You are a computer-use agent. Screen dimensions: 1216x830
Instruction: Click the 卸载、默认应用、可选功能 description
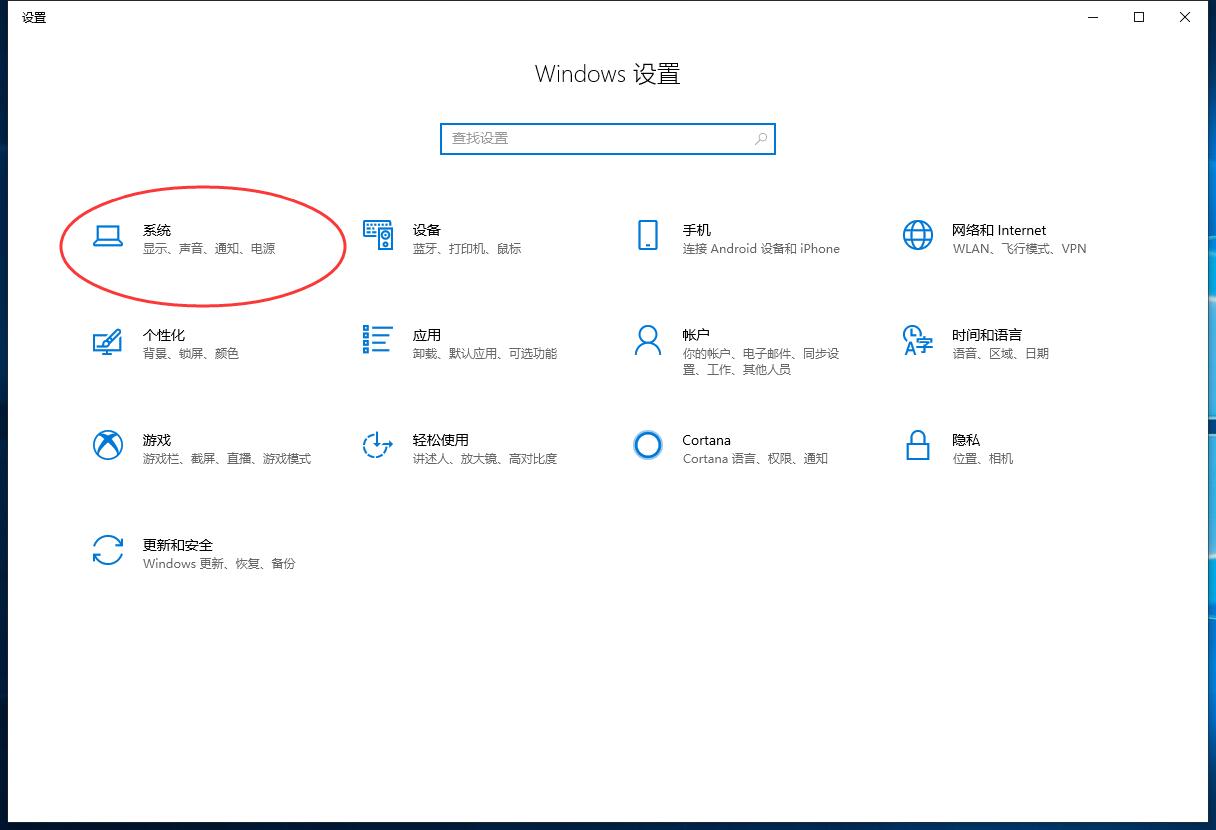[x=485, y=354]
